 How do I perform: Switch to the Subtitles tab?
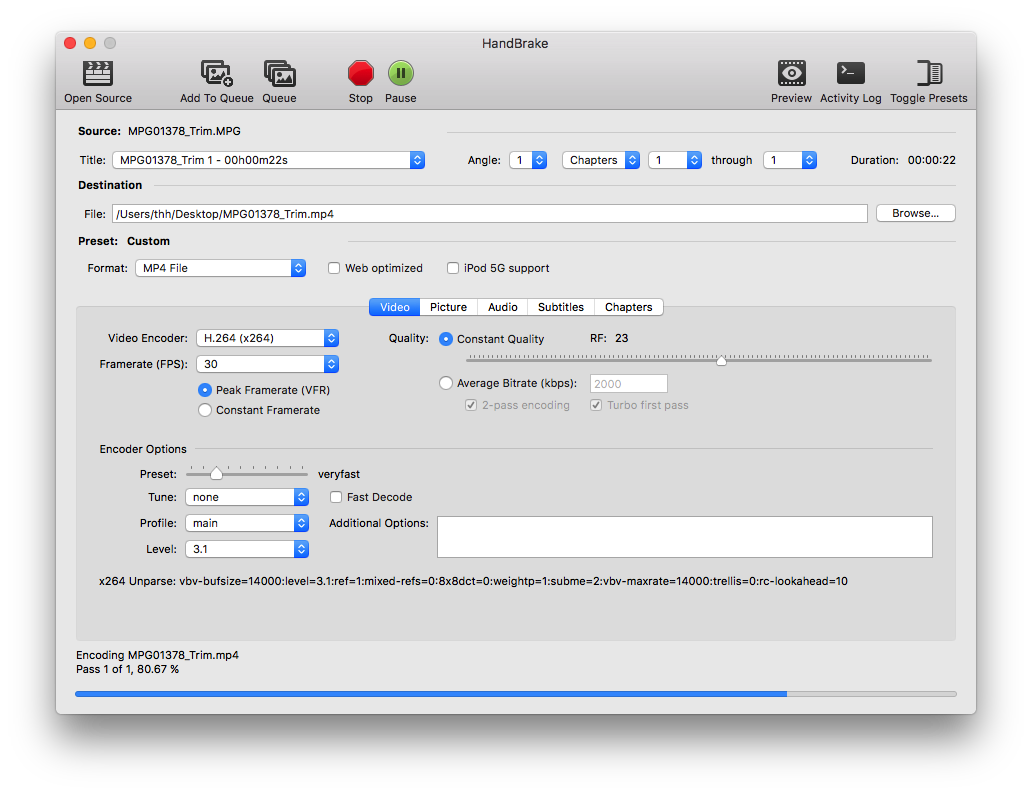[561, 307]
